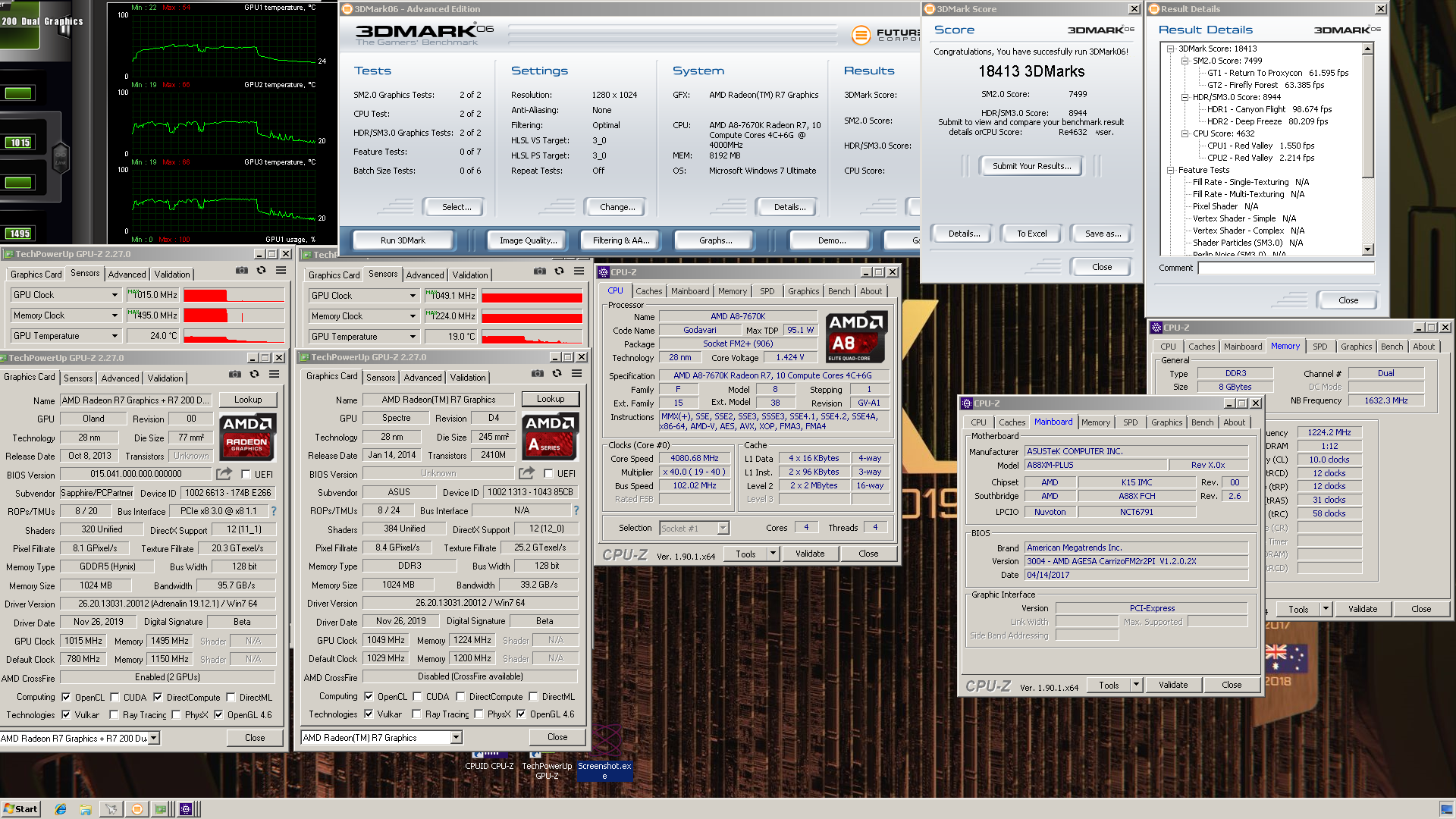Toggle UEFI checkbox in Oland GPU-Z window
The width and height of the screenshot is (1456, 819).
(246, 475)
